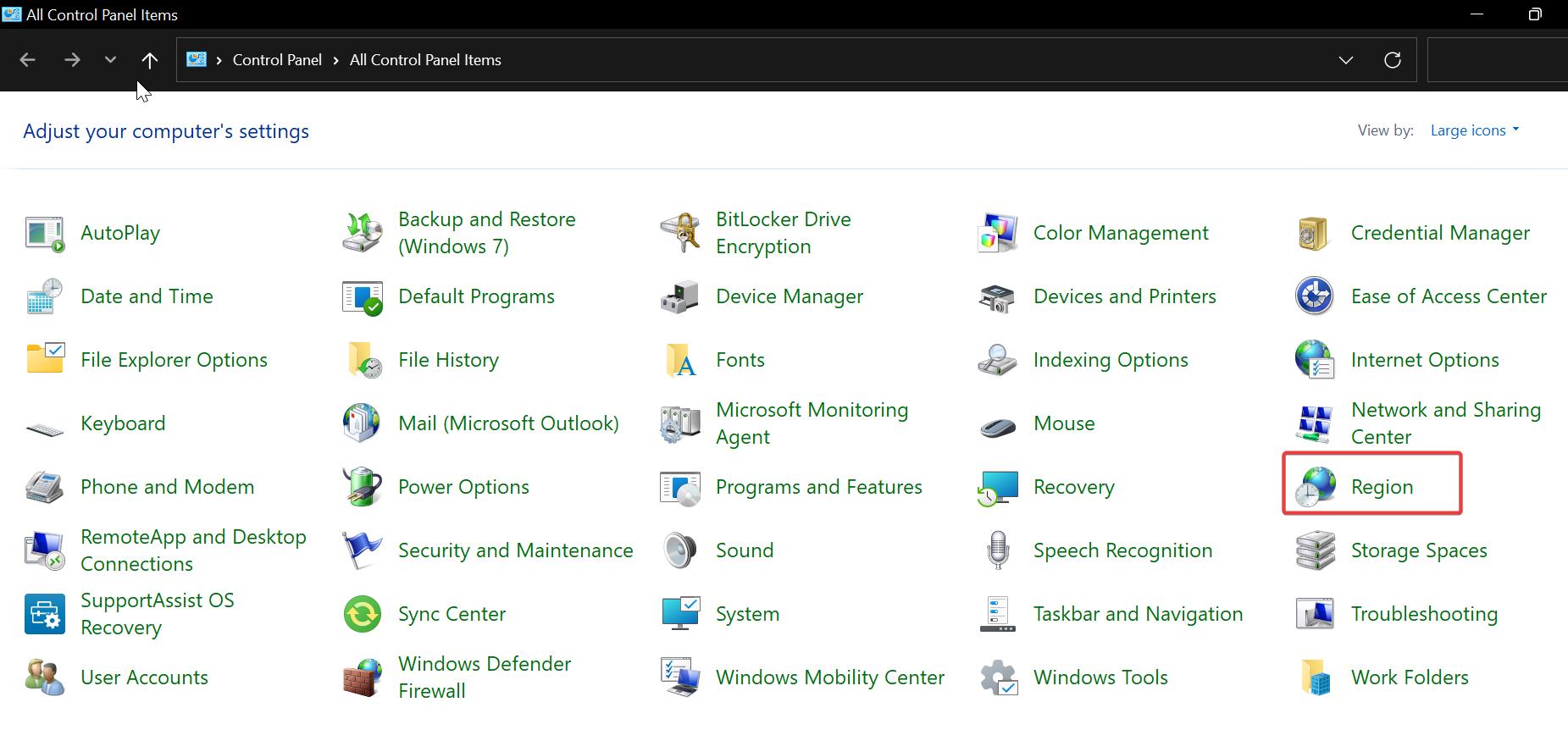Image resolution: width=1568 pixels, height=741 pixels.
Task: Click the Speech Recognition microphone icon
Action: point(998,550)
